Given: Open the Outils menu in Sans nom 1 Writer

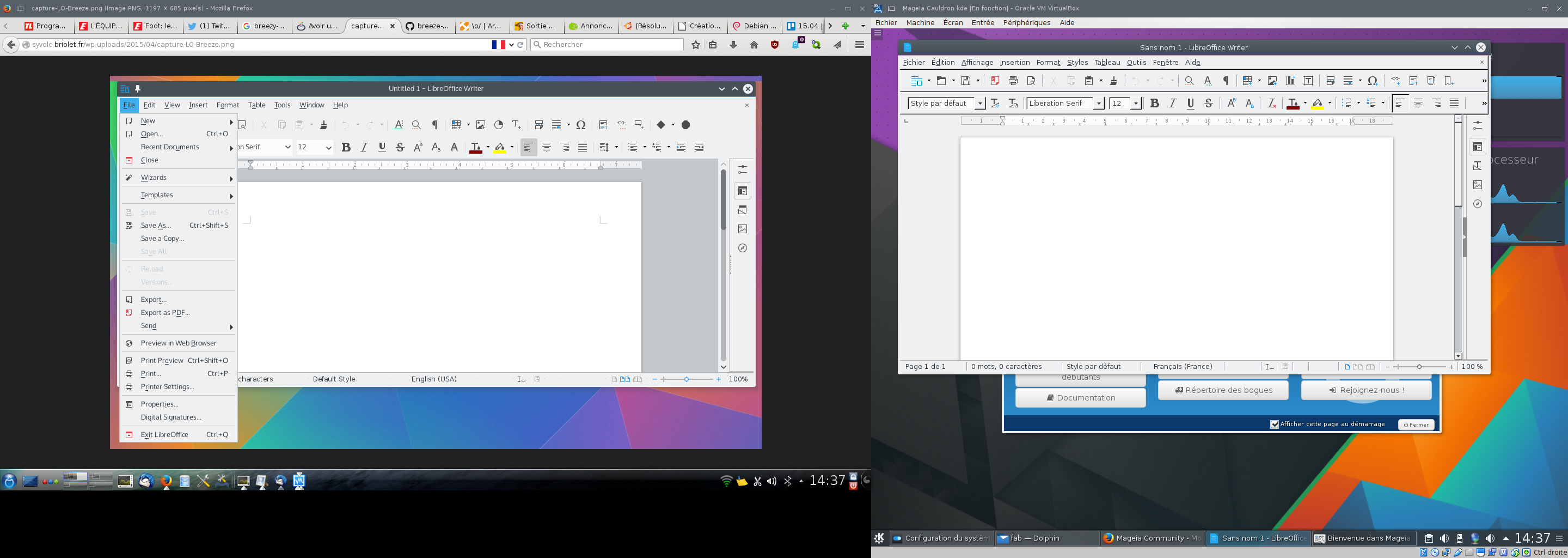Looking at the screenshot, I should [x=1136, y=63].
